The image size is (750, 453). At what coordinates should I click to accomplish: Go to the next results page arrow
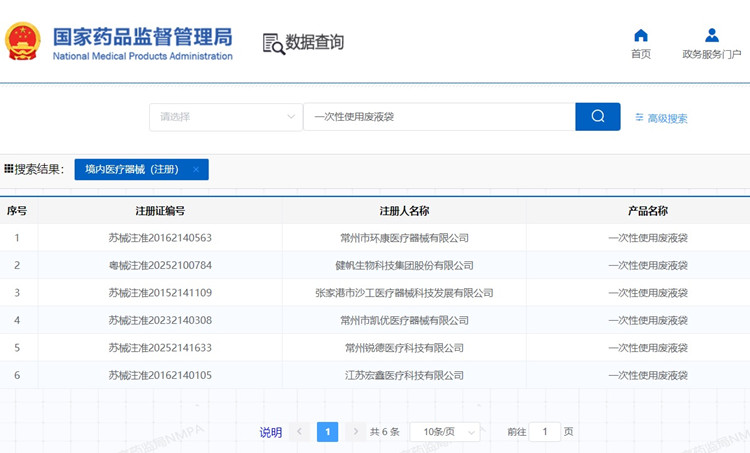(x=355, y=432)
